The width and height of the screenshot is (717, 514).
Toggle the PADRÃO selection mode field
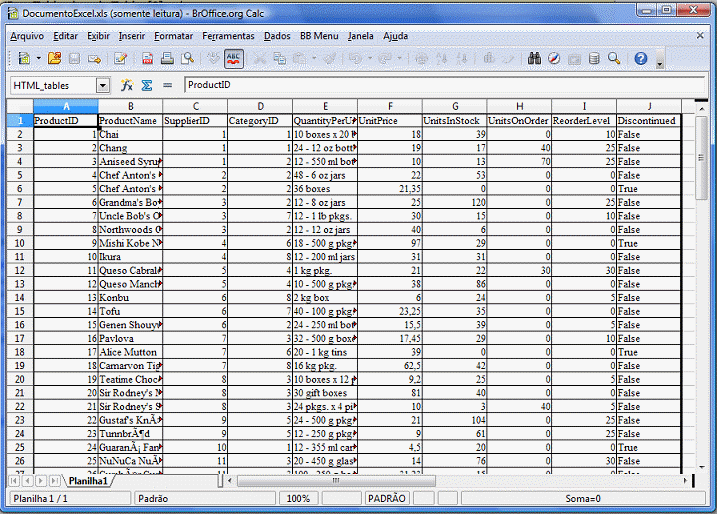[x=386, y=498]
